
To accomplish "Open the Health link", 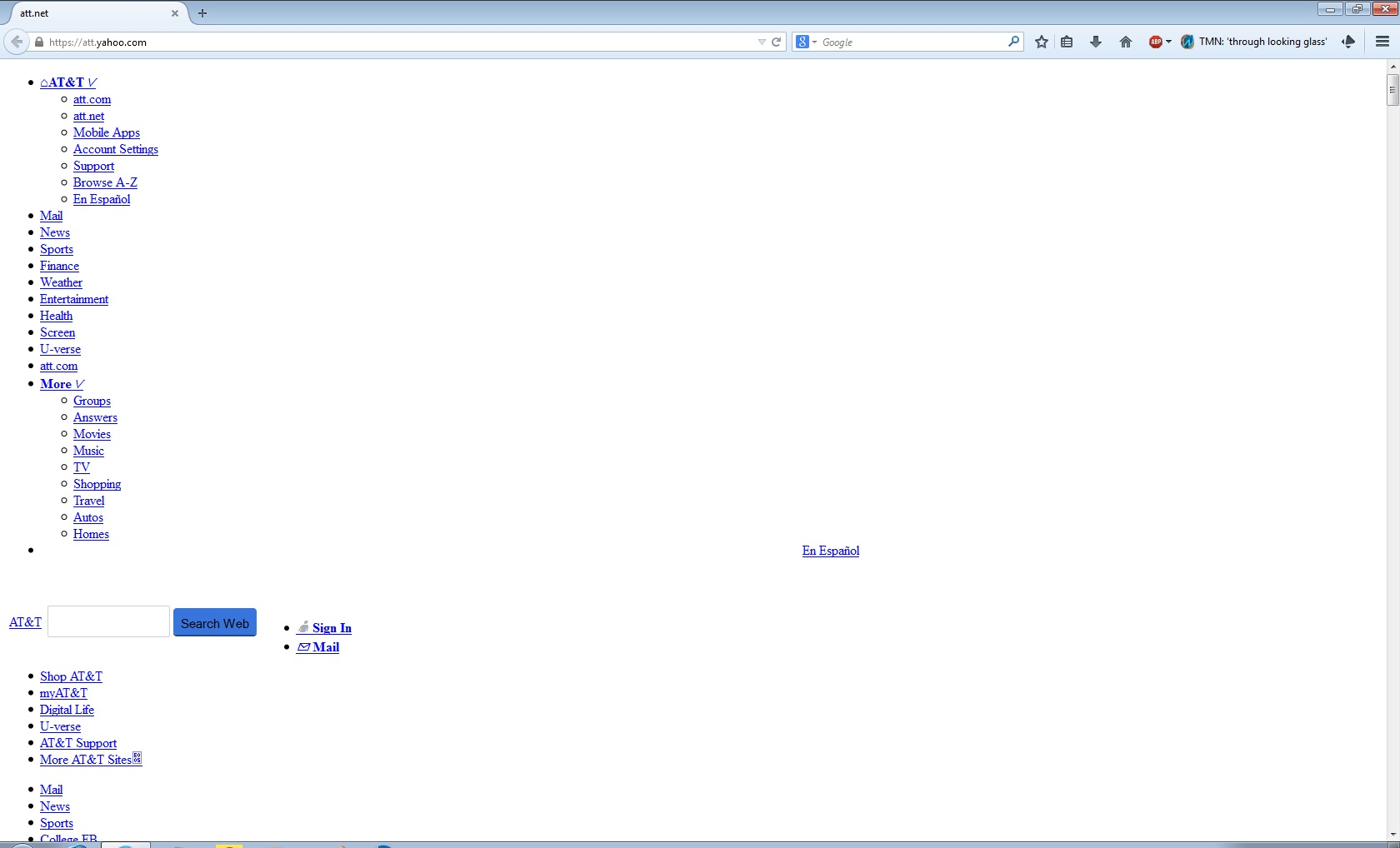I will coord(56,316).
